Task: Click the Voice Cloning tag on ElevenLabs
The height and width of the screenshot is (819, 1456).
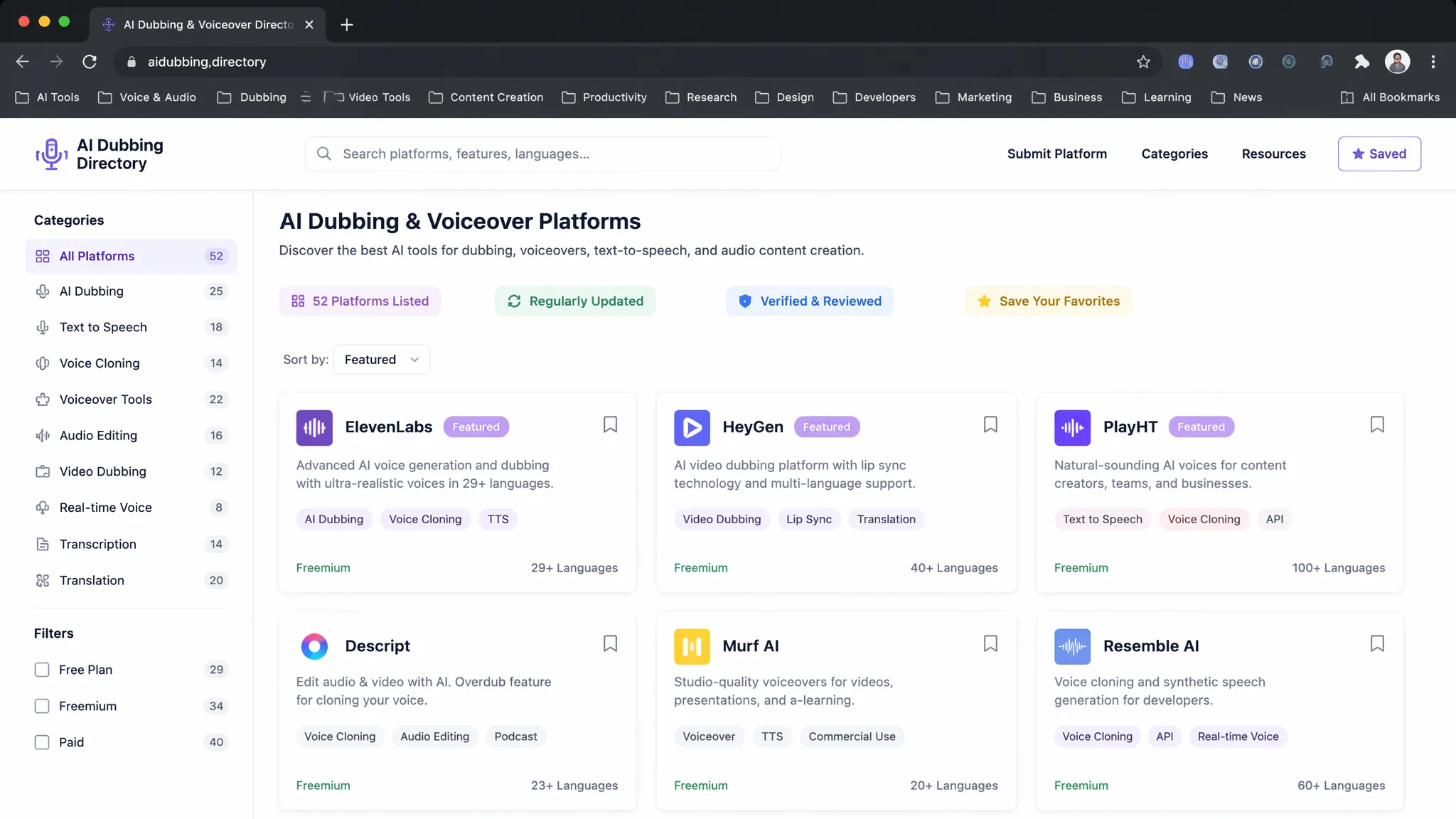Action: 425,519
